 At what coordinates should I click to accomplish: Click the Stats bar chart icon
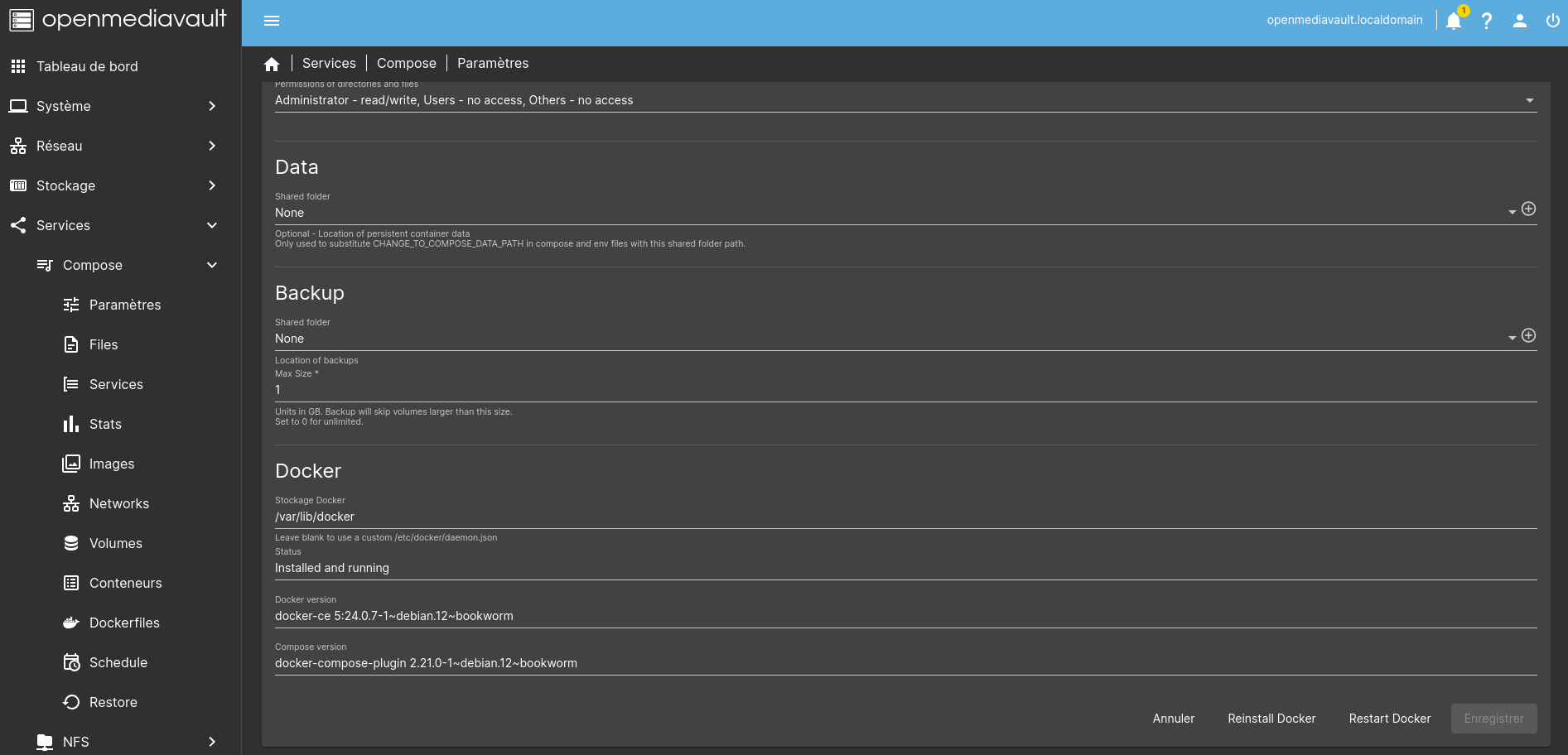pos(71,424)
